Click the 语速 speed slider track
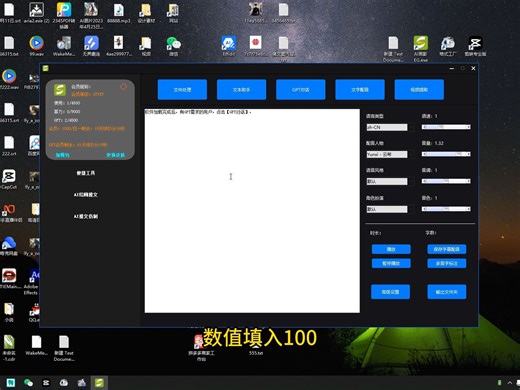Screen dimensions: 520x390 click(446, 127)
